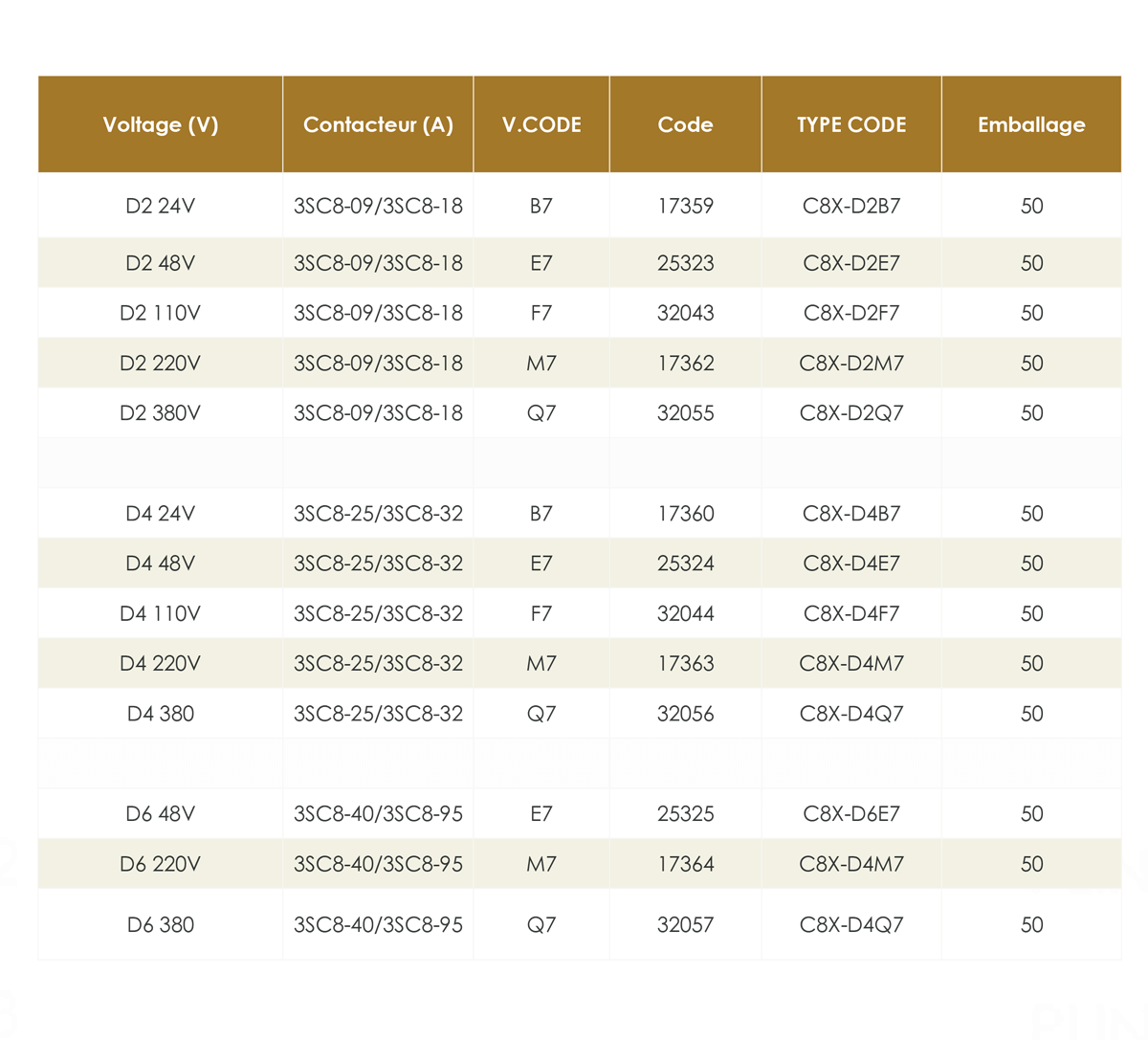Click V.CODE B7 in the D2 24V row
This screenshot has height=1040, width=1148.
(x=541, y=206)
